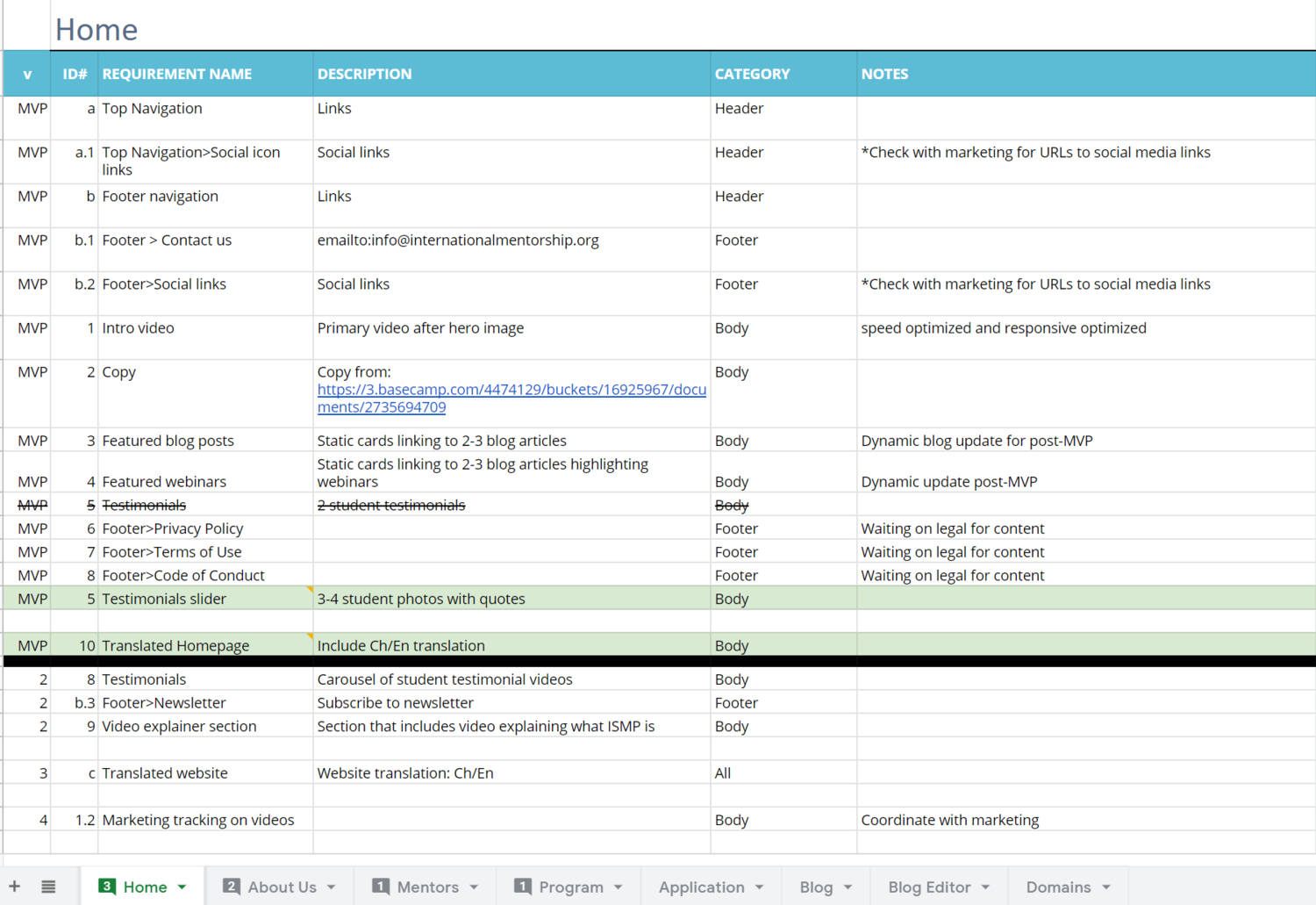Screen dimensions: 1316x905
Task: Select the 'Footer>Newsletter' cell
Action: click(x=205, y=702)
